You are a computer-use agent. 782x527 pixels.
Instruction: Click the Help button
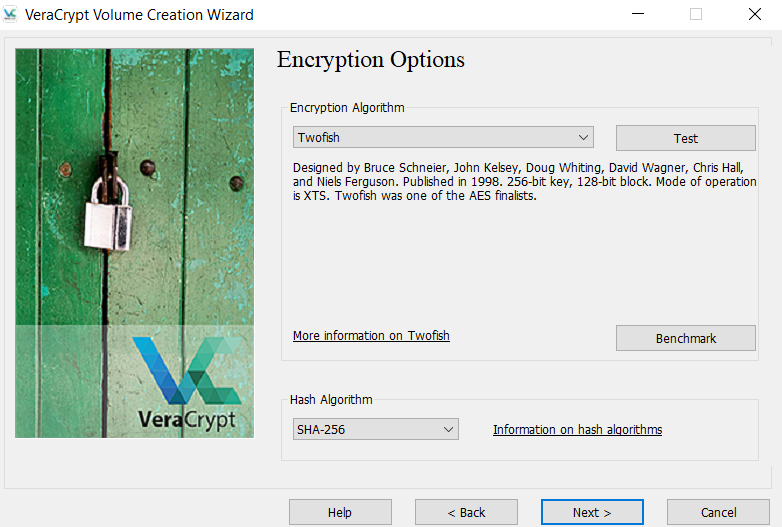[x=340, y=513]
